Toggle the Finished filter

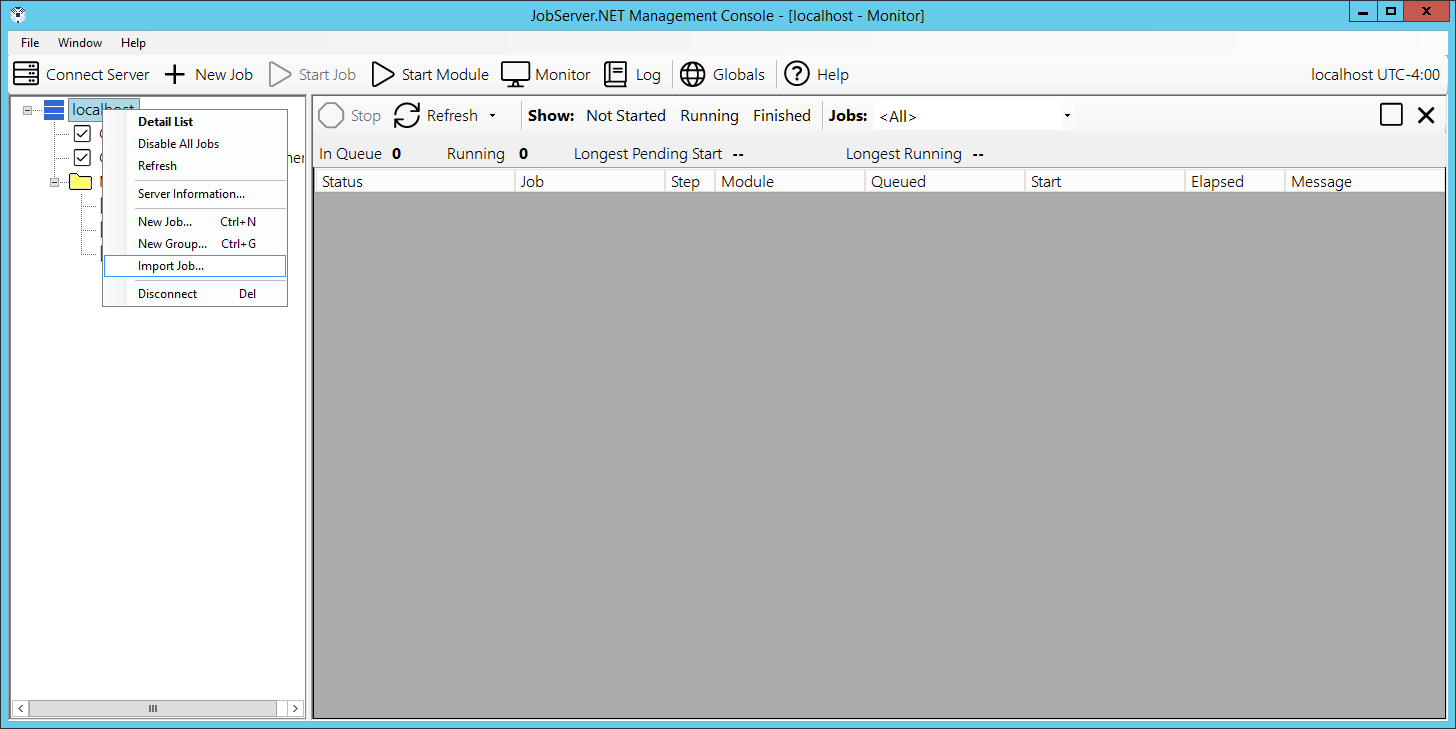781,116
